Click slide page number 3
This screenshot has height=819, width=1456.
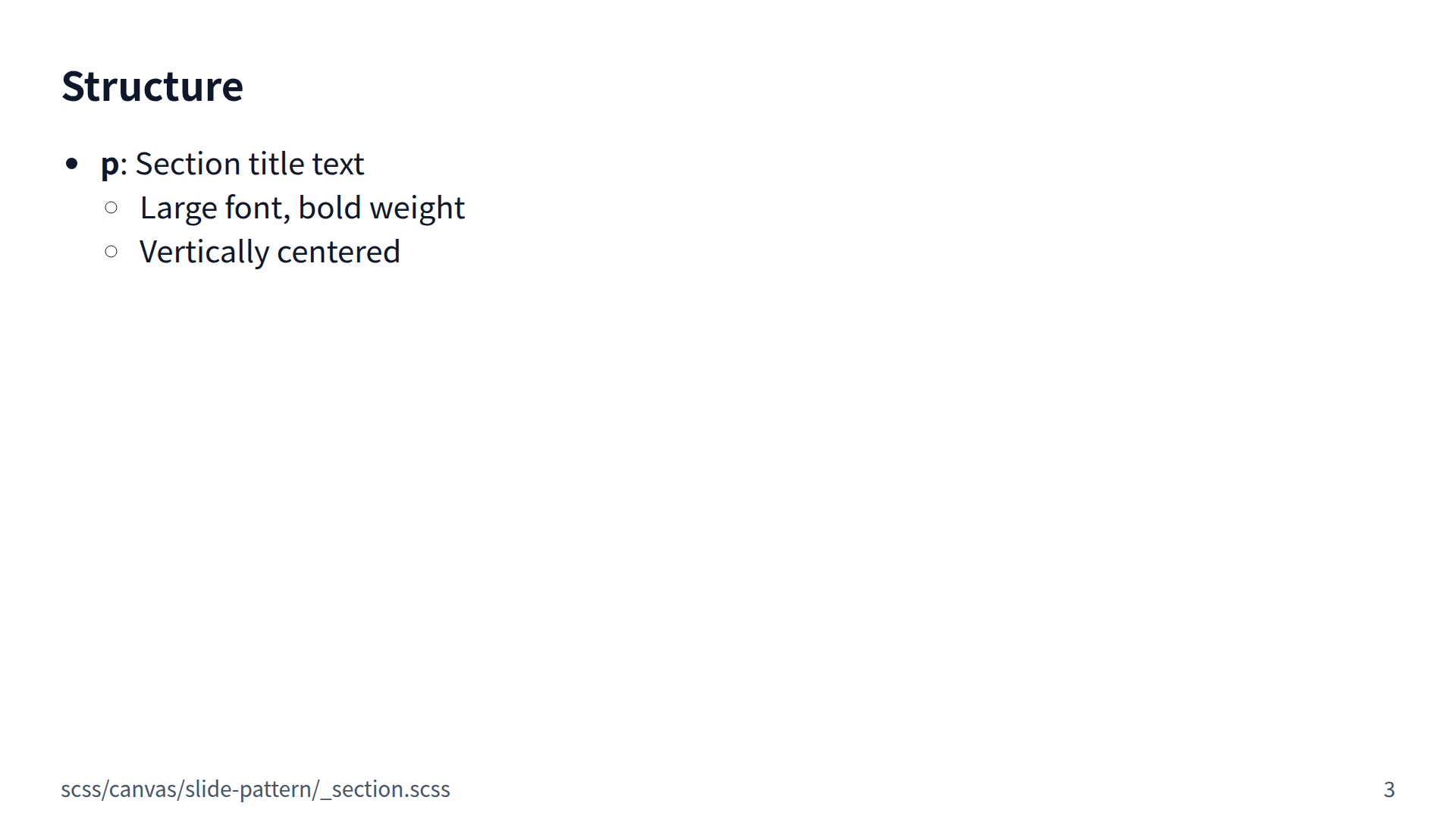click(1389, 789)
